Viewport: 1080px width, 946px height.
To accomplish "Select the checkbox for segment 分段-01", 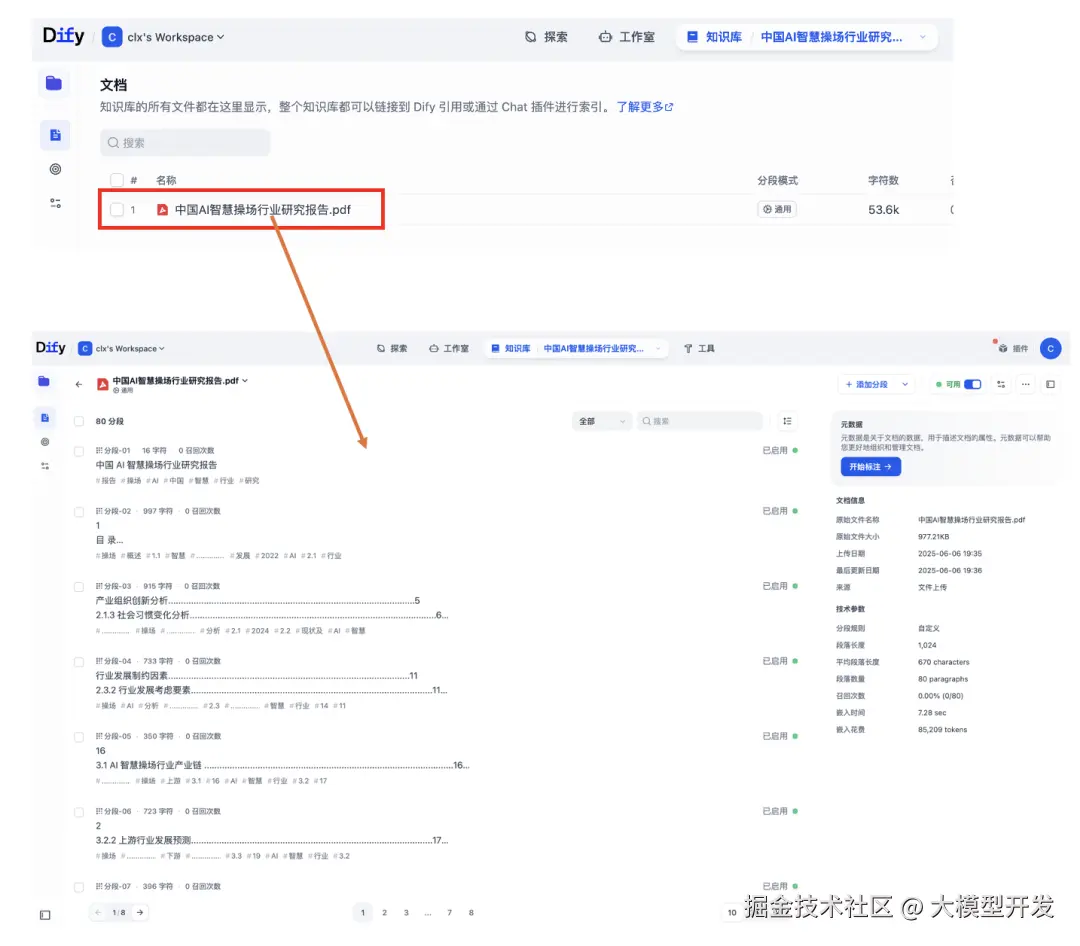I will click(x=78, y=450).
